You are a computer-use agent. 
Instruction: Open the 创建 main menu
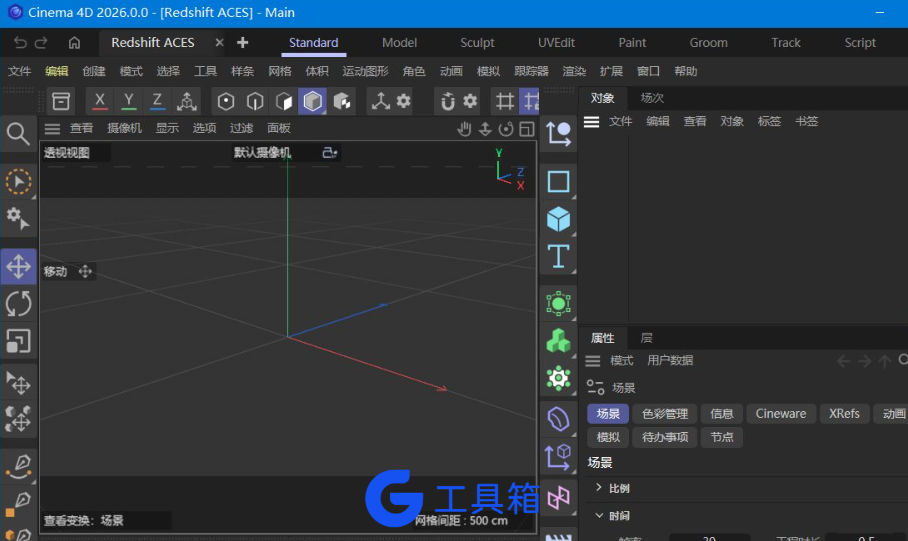[x=94, y=71]
